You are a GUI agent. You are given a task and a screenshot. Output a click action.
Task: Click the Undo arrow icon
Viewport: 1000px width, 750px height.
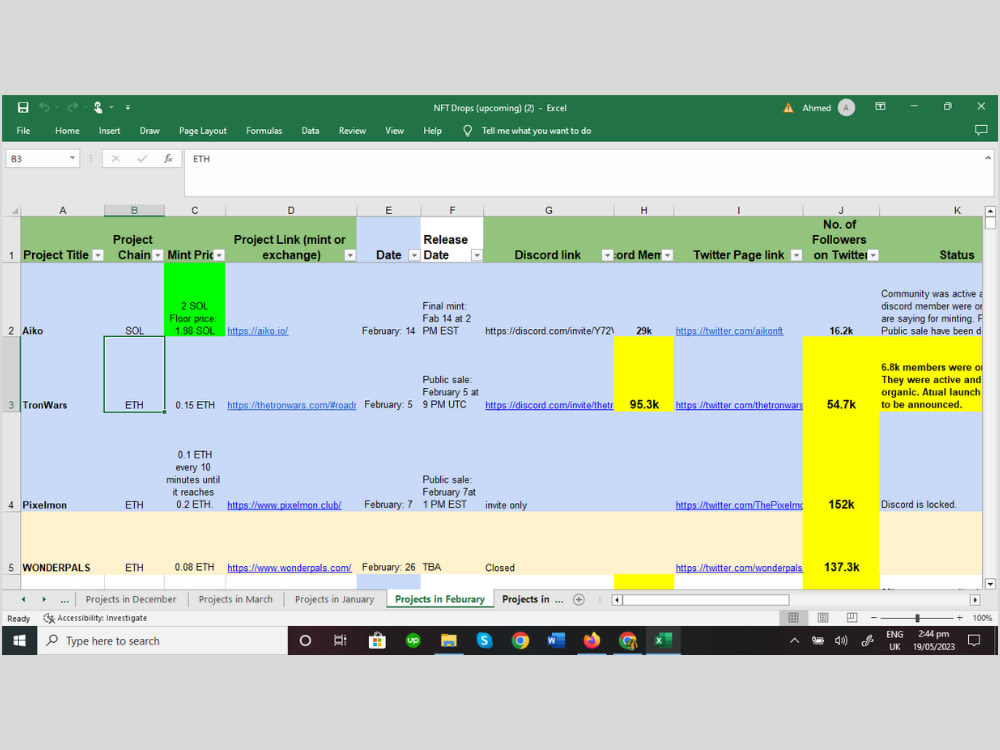(x=45, y=107)
